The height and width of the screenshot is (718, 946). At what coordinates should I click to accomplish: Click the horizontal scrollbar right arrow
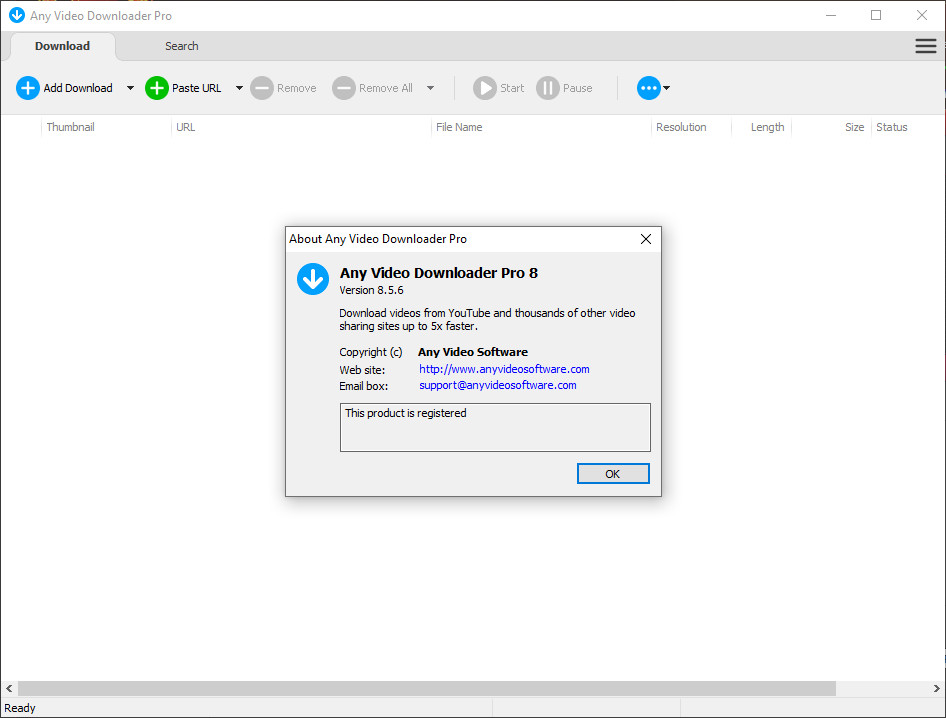pyautogui.click(x=936, y=688)
